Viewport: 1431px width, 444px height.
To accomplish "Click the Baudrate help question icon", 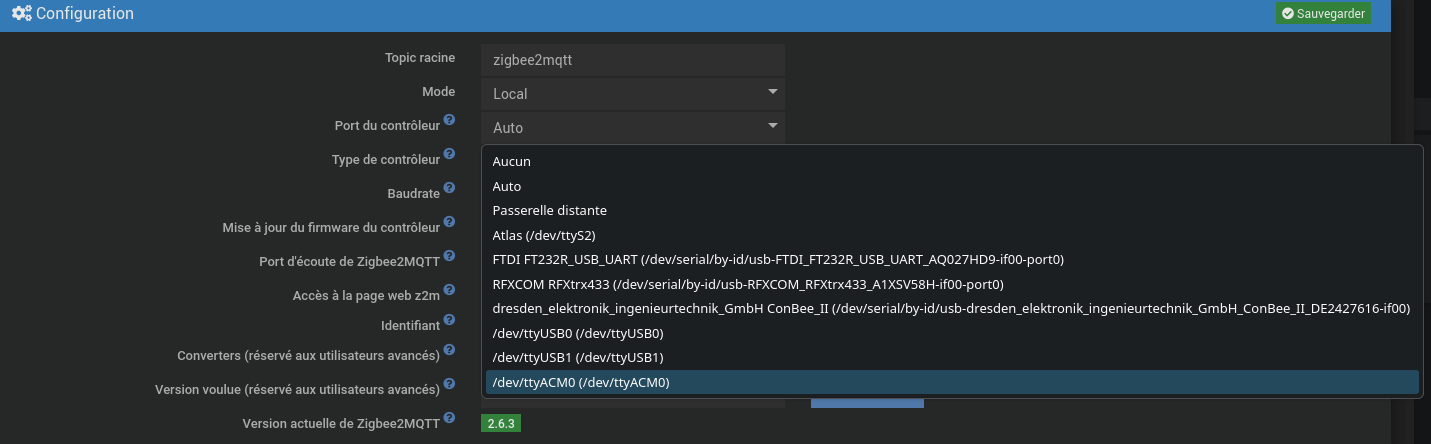I will [450, 188].
